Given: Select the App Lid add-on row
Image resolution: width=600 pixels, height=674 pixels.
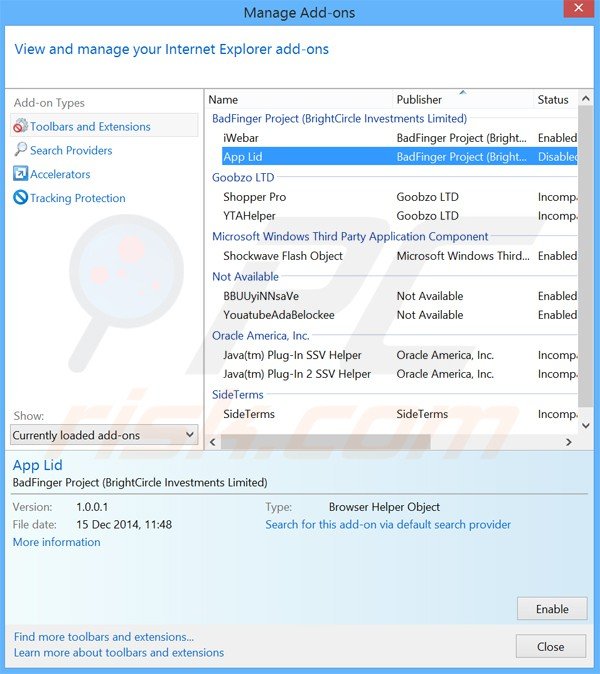Looking at the screenshot, I should coord(399,156).
